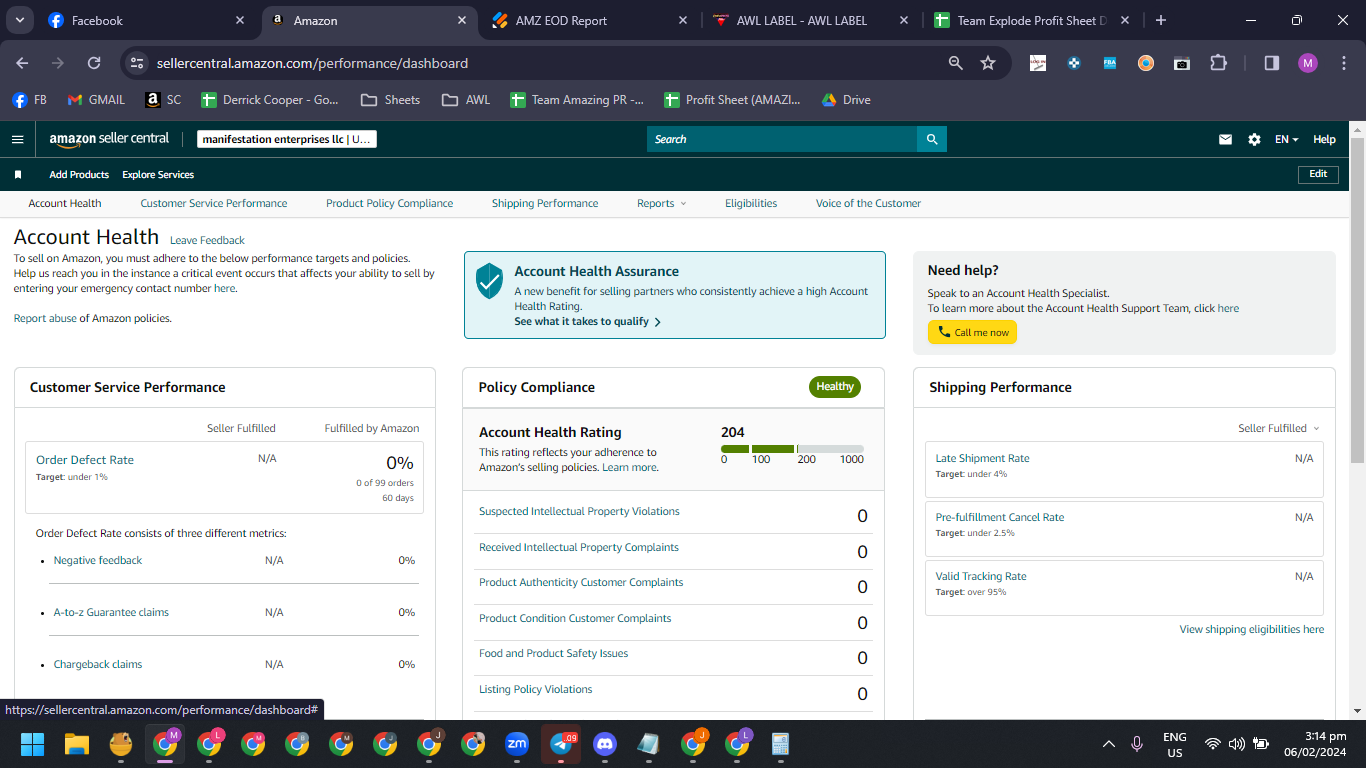Open the Order Defect Rate link

(x=85, y=460)
